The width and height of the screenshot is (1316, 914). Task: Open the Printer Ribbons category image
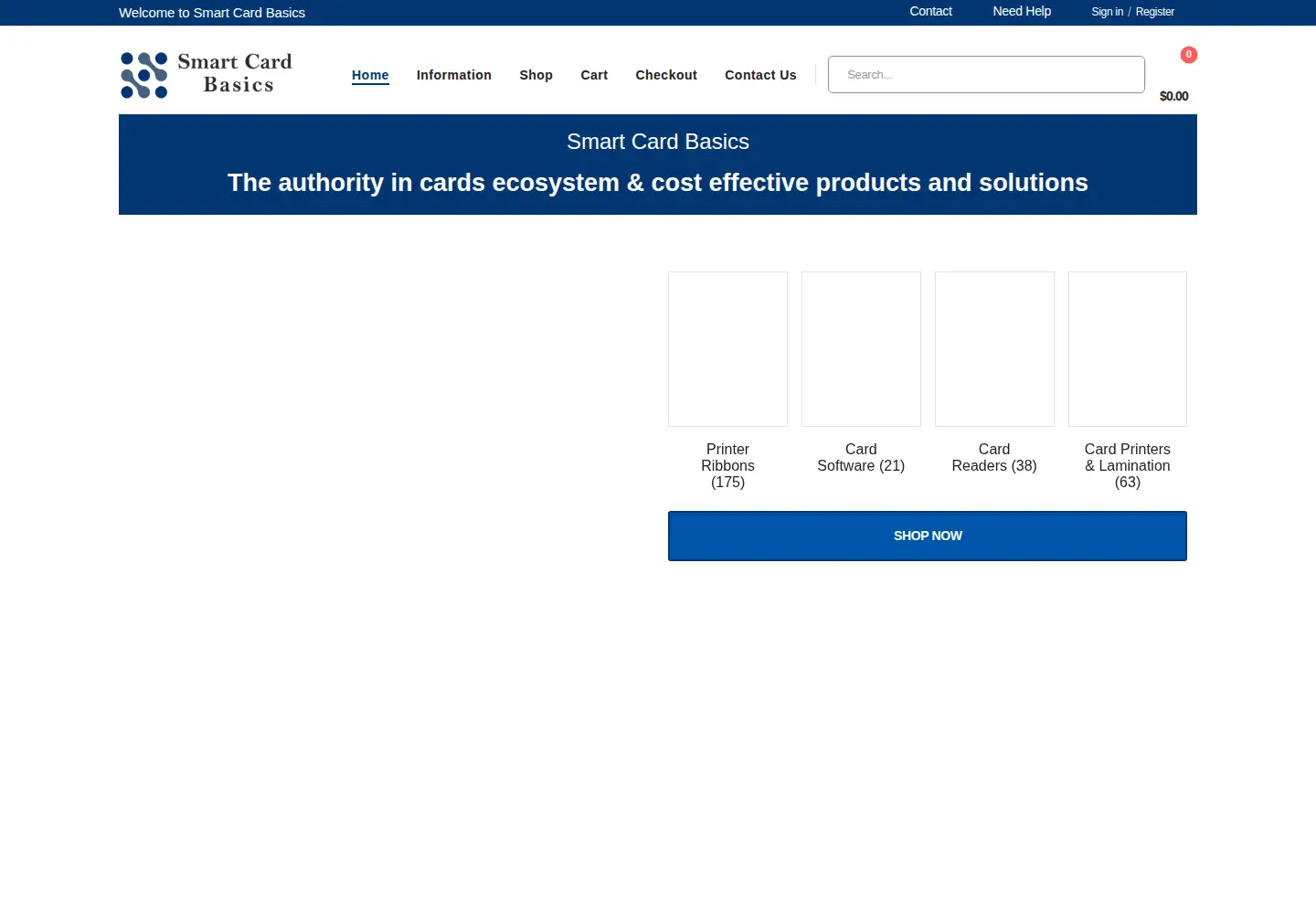point(728,349)
